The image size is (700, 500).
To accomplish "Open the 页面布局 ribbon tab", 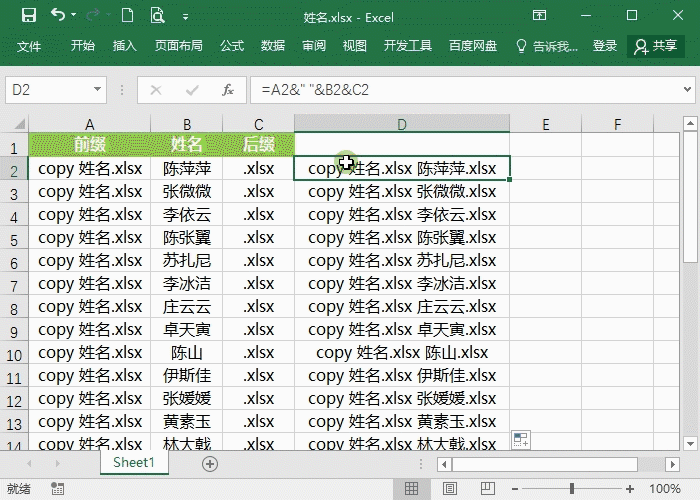I will coord(179,46).
